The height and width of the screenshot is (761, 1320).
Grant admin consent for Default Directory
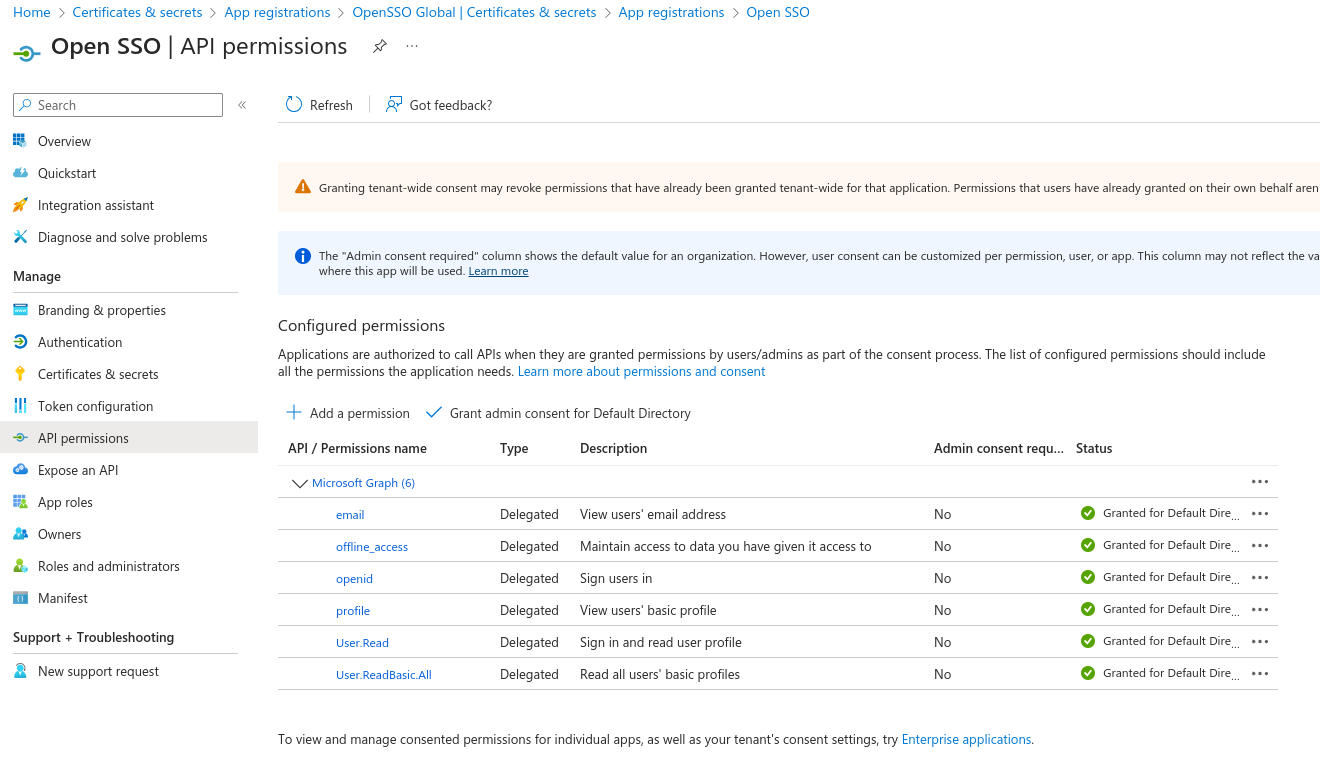(559, 413)
